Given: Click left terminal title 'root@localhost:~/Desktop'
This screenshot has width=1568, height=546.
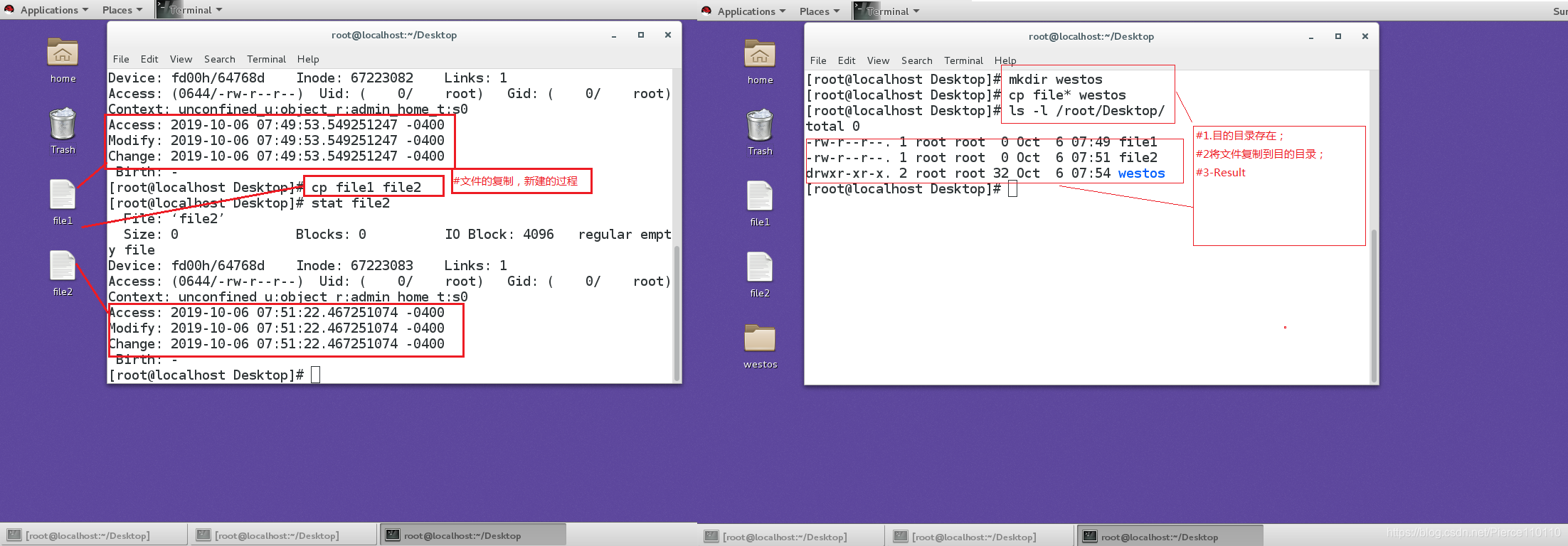Looking at the screenshot, I should [x=394, y=35].
